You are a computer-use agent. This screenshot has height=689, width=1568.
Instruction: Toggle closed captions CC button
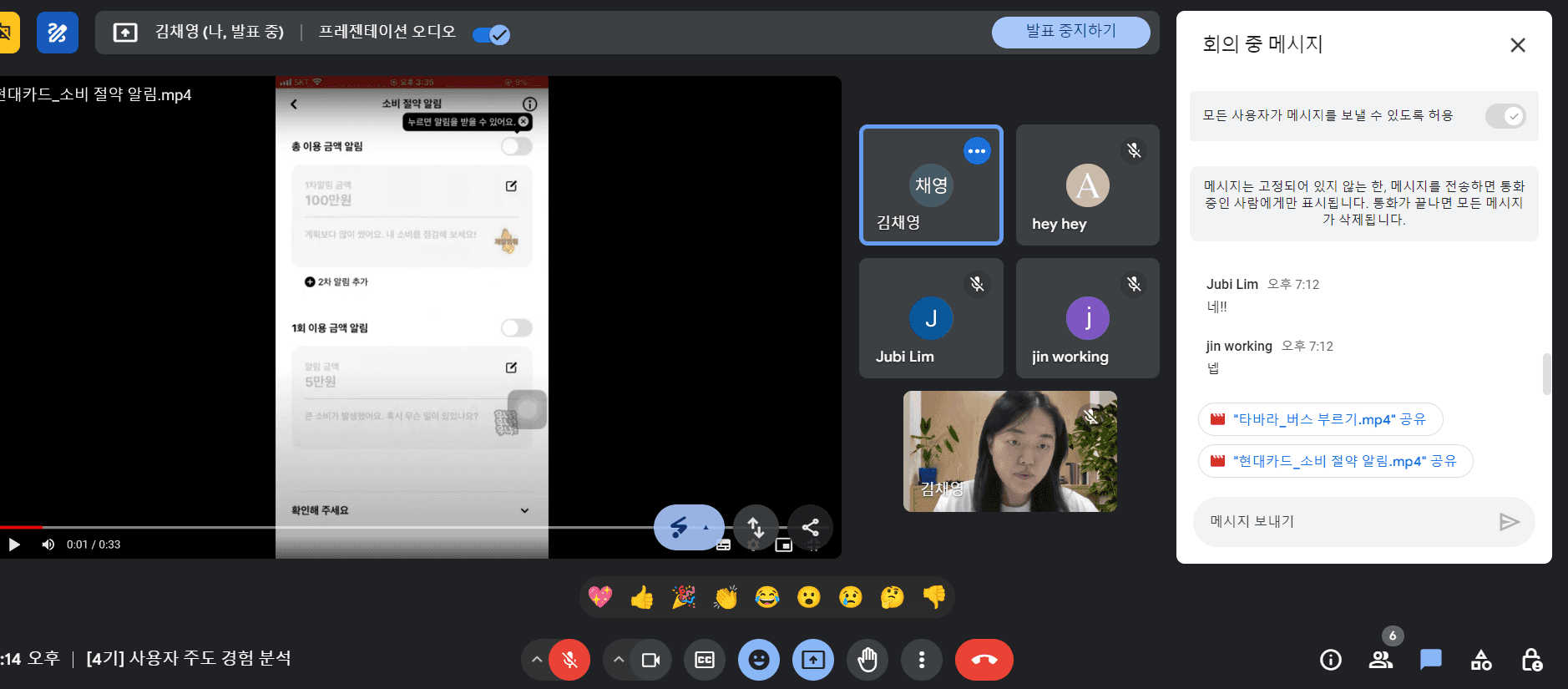click(705, 660)
